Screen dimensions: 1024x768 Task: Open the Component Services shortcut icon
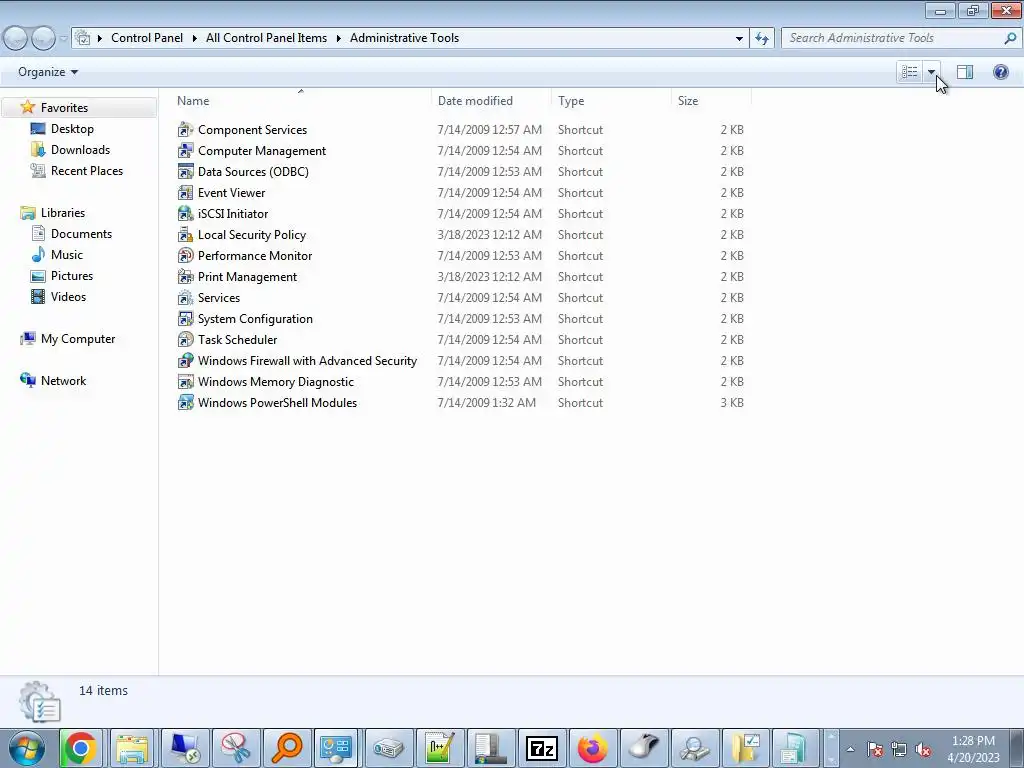click(185, 130)
